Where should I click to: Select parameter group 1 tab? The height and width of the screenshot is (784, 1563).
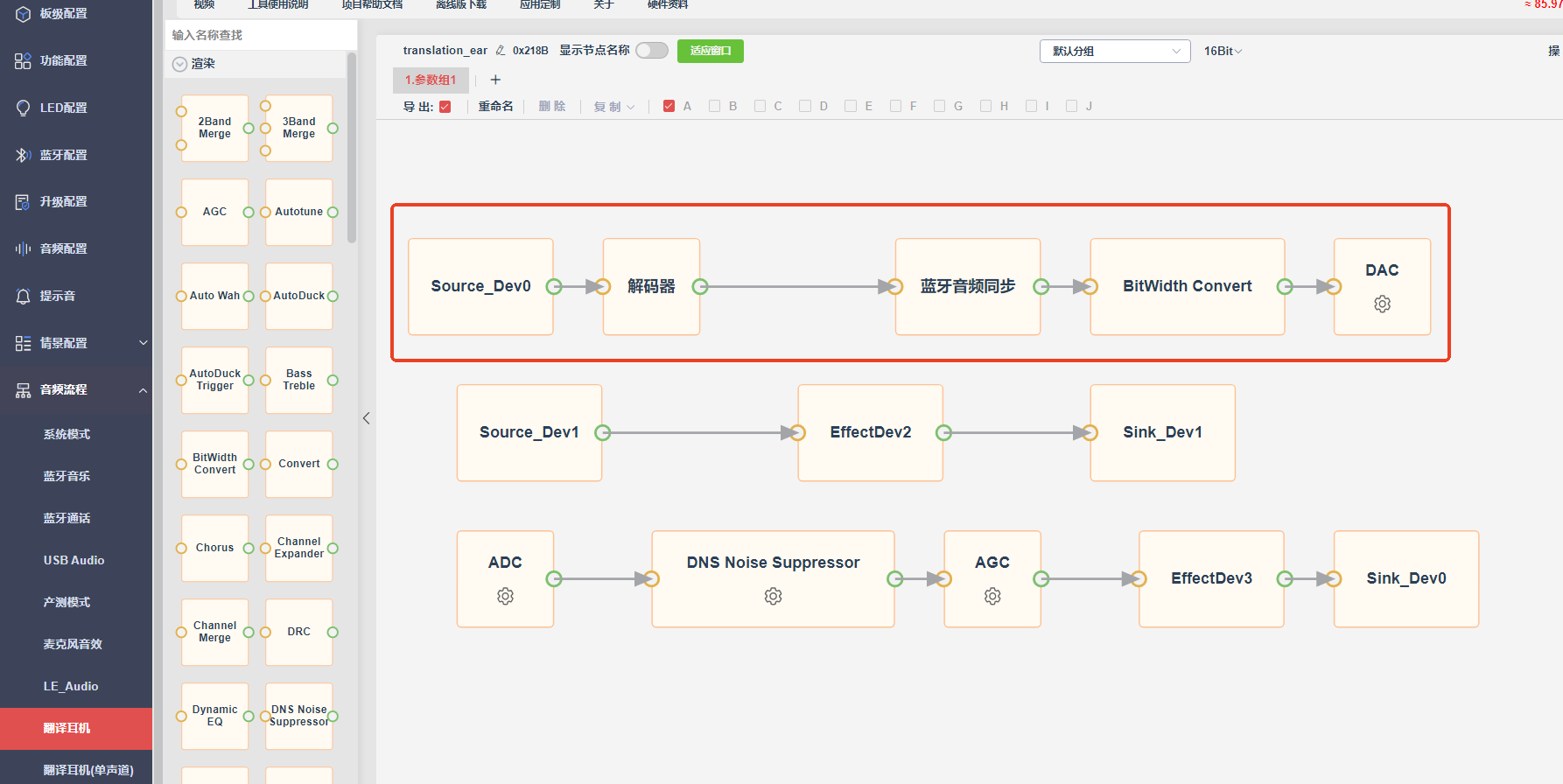click(431, 80)
